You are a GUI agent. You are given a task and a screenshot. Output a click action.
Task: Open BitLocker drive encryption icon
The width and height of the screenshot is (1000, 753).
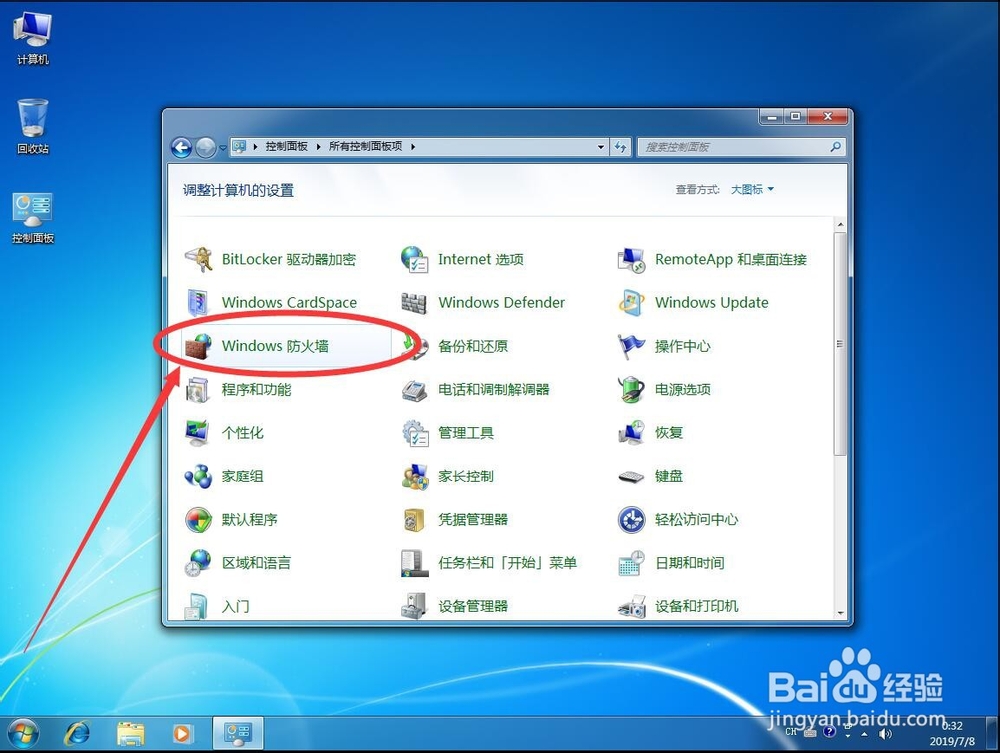199,260
